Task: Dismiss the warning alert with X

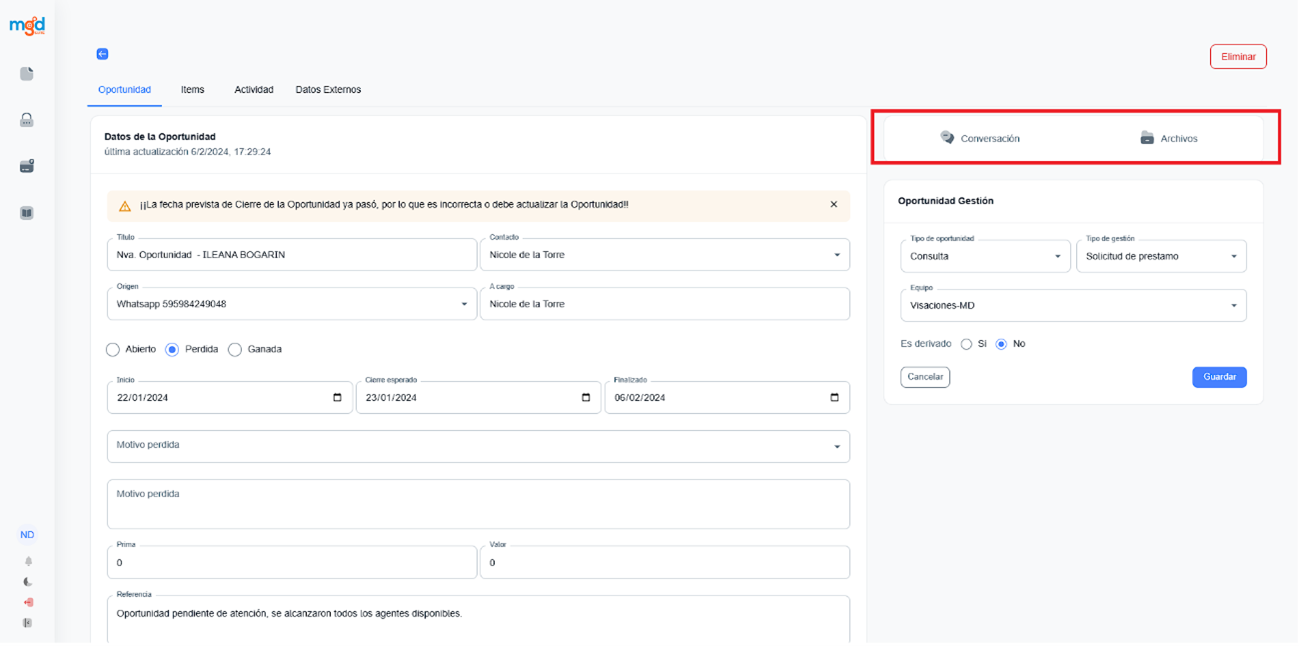Action: click(834, 205)
